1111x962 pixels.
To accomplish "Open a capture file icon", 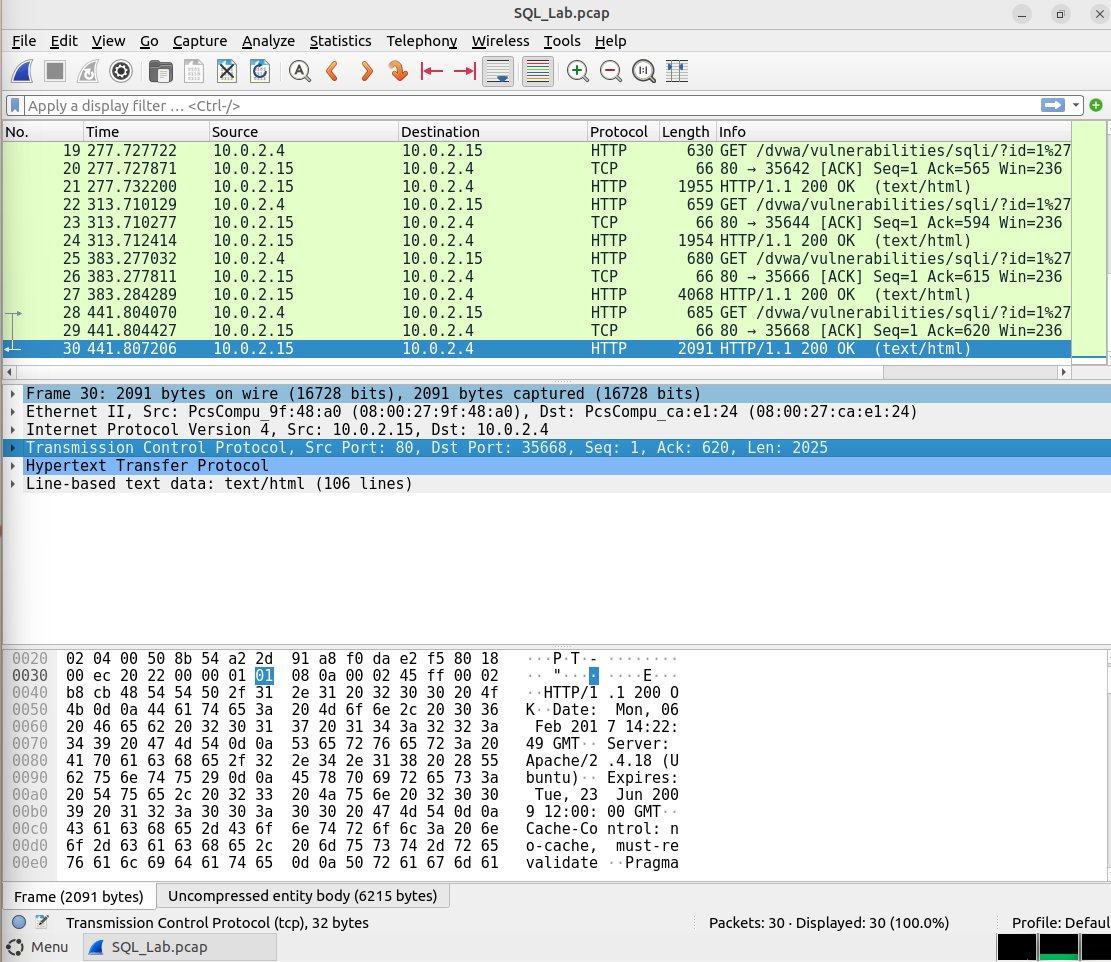I will [x=161, y=72].
